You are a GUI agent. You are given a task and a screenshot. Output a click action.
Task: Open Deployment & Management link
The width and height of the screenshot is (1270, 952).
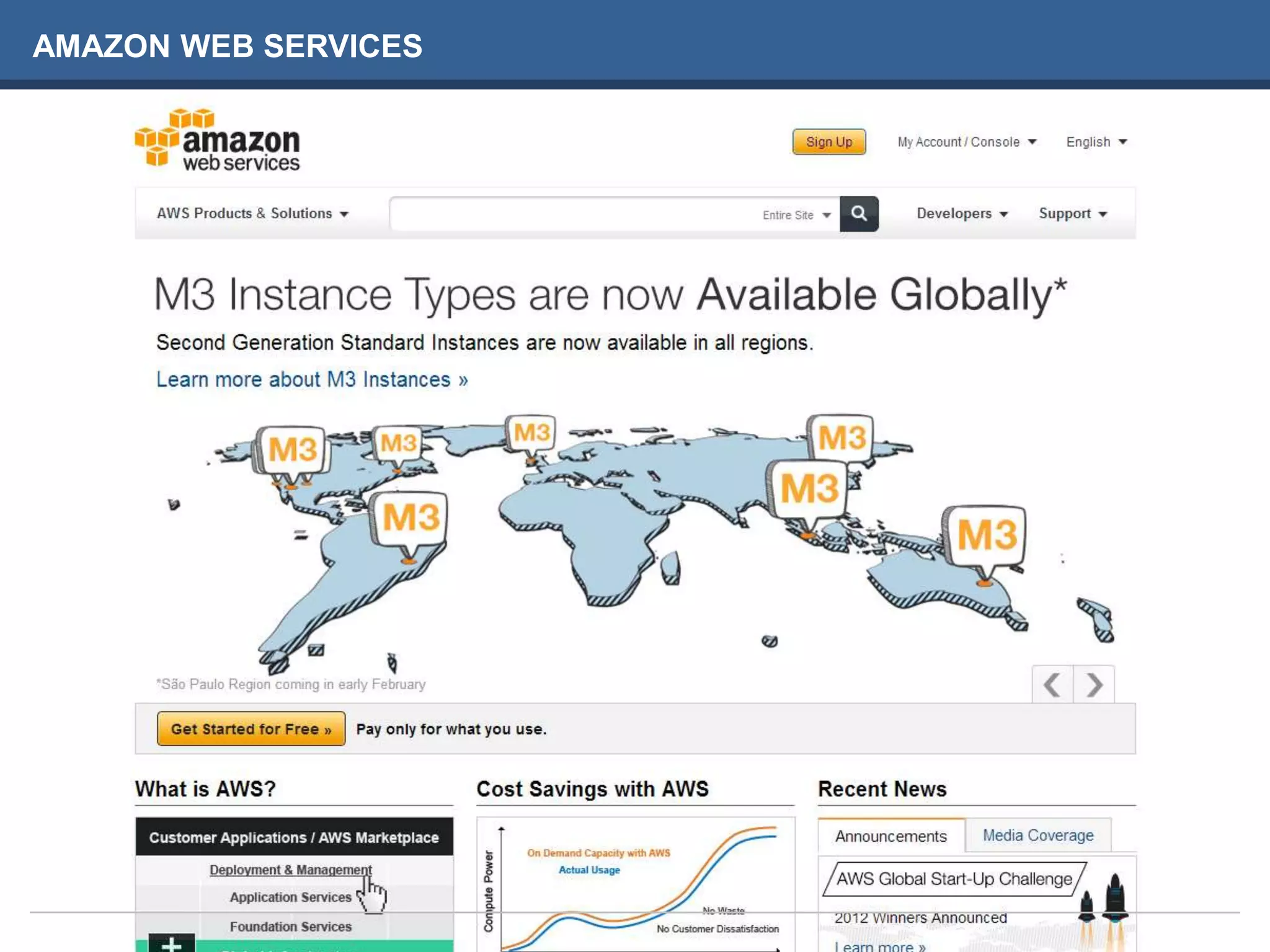(290, 870)
